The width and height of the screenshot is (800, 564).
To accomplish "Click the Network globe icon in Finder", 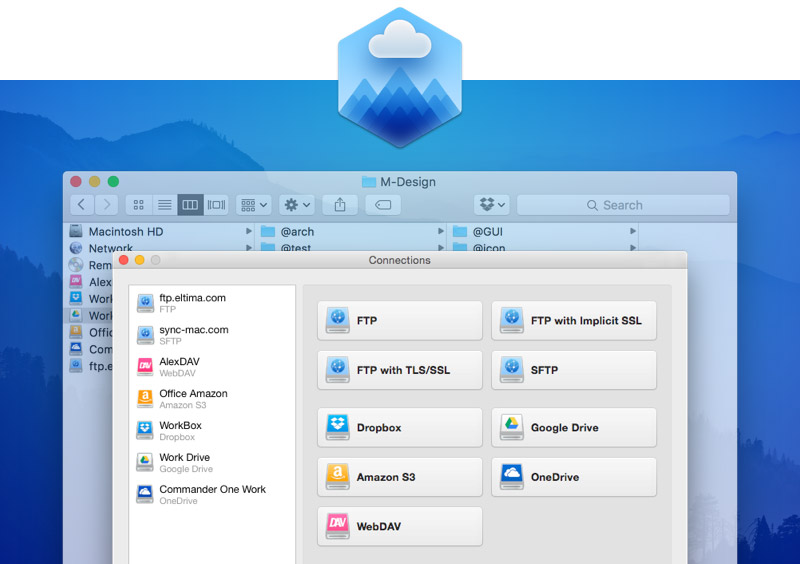I will pyautogui.click(x=76, y=248).
